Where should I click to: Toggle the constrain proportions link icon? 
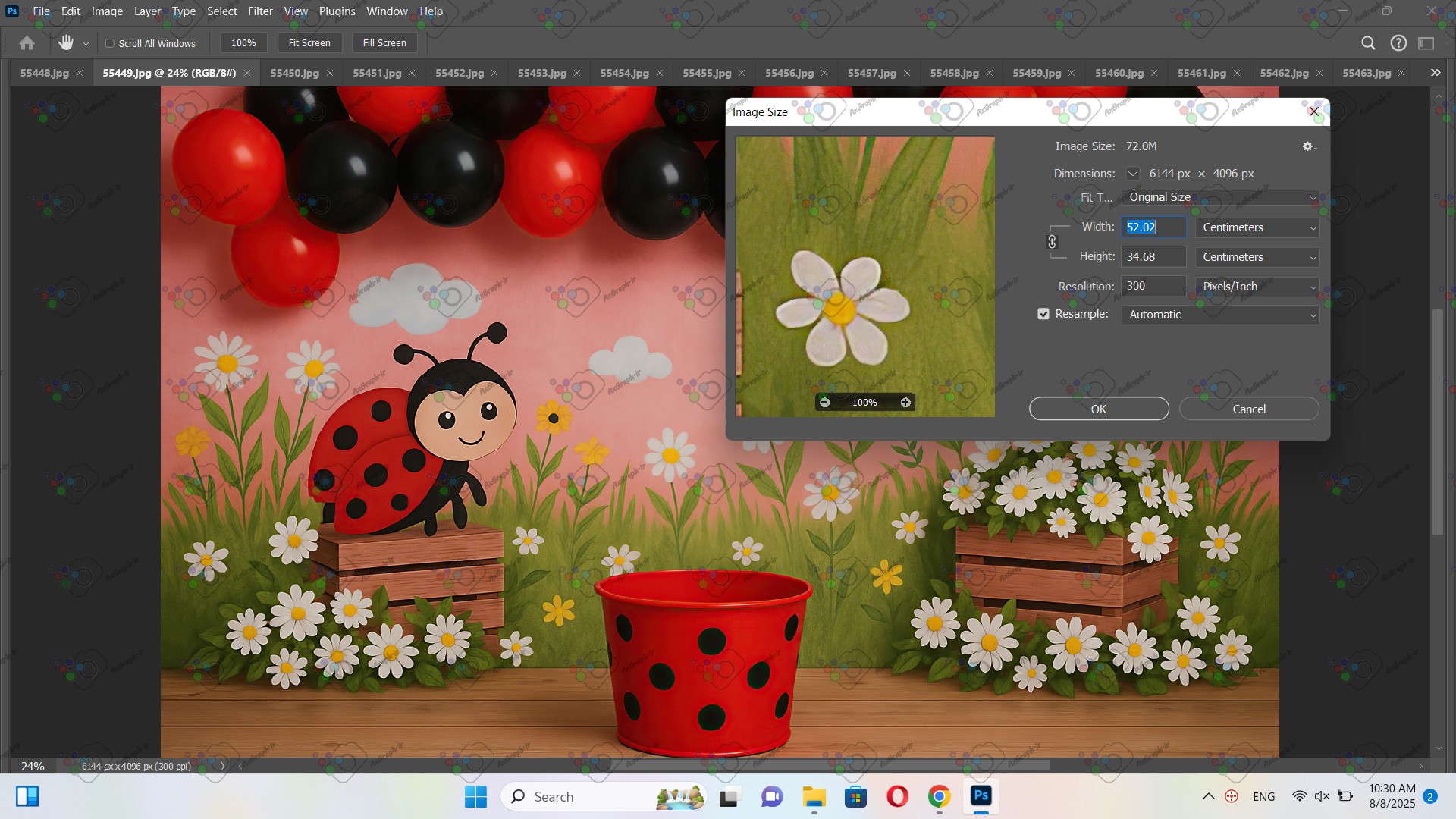click(x=1052, y=242)
